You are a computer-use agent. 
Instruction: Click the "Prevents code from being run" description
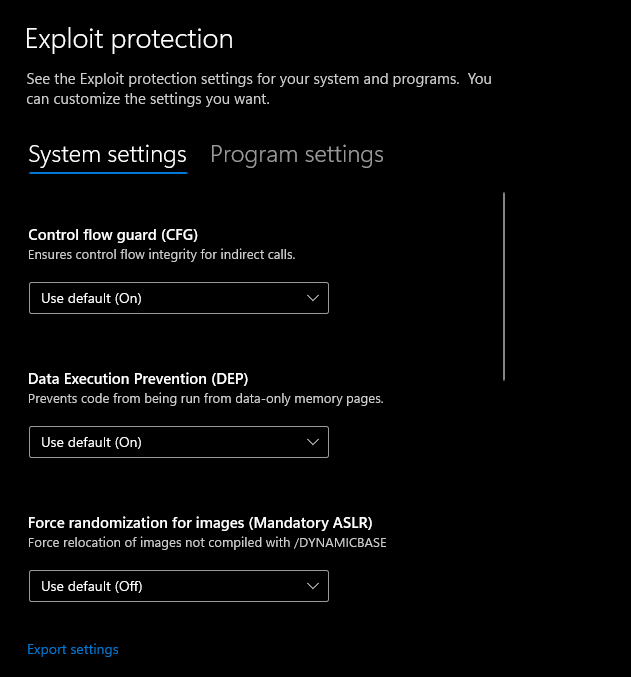pos(206,399)
